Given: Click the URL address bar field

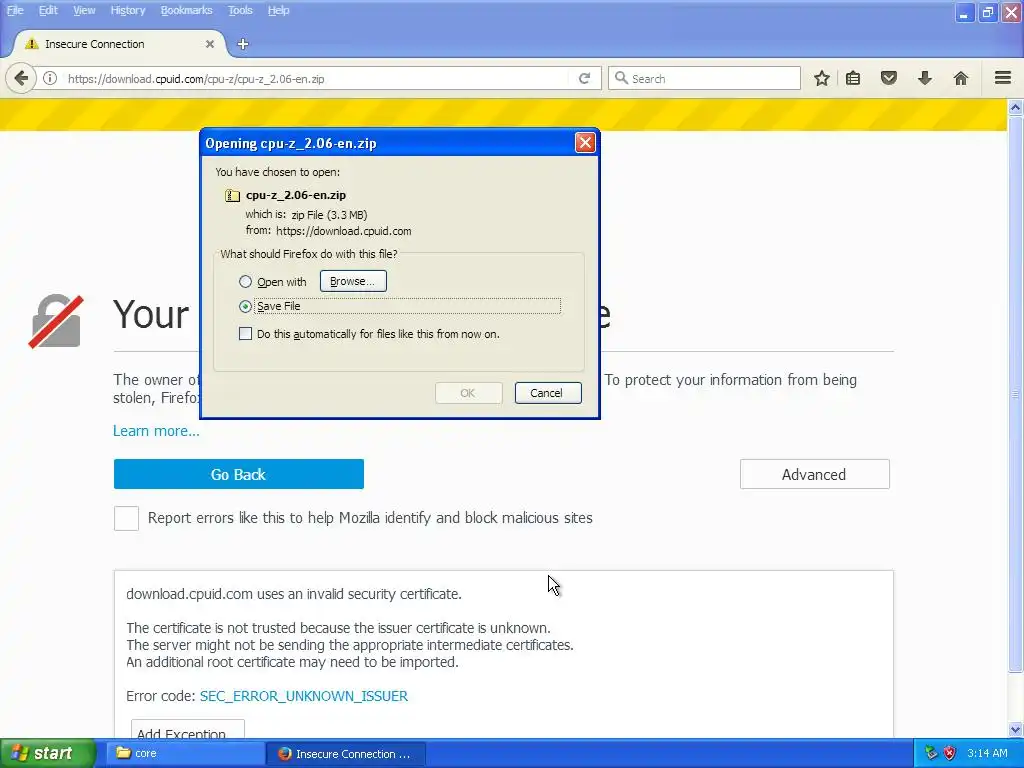Looking at the screenshot, I should tap(316, 79).
